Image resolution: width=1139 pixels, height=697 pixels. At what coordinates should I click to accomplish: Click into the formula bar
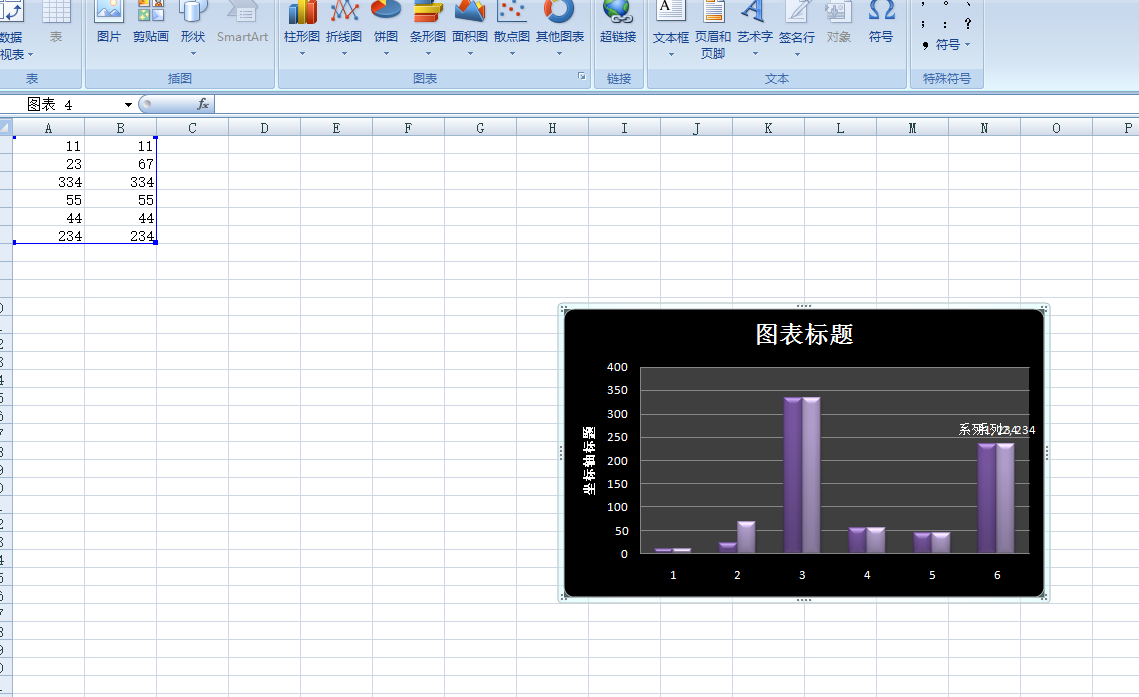tap(676, 105)
